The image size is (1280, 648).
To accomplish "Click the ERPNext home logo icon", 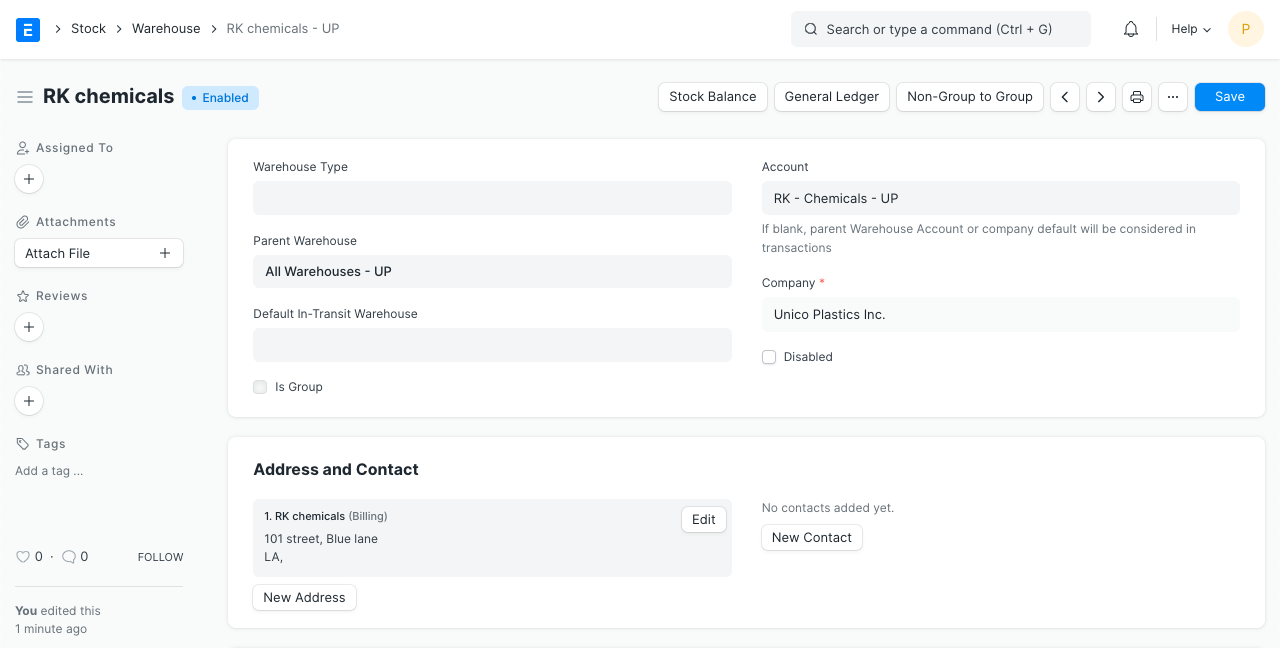I will point(28,29).
